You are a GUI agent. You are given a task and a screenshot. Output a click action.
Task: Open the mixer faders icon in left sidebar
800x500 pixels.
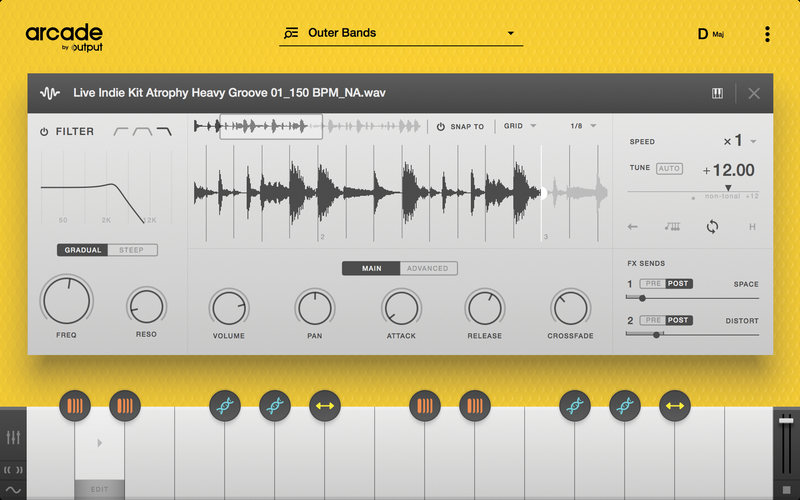tap(13, 438)
